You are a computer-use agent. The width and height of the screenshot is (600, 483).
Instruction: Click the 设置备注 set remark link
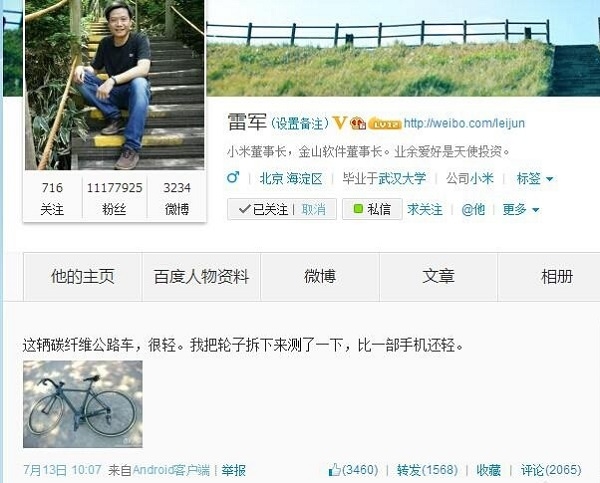click(300, 124)
